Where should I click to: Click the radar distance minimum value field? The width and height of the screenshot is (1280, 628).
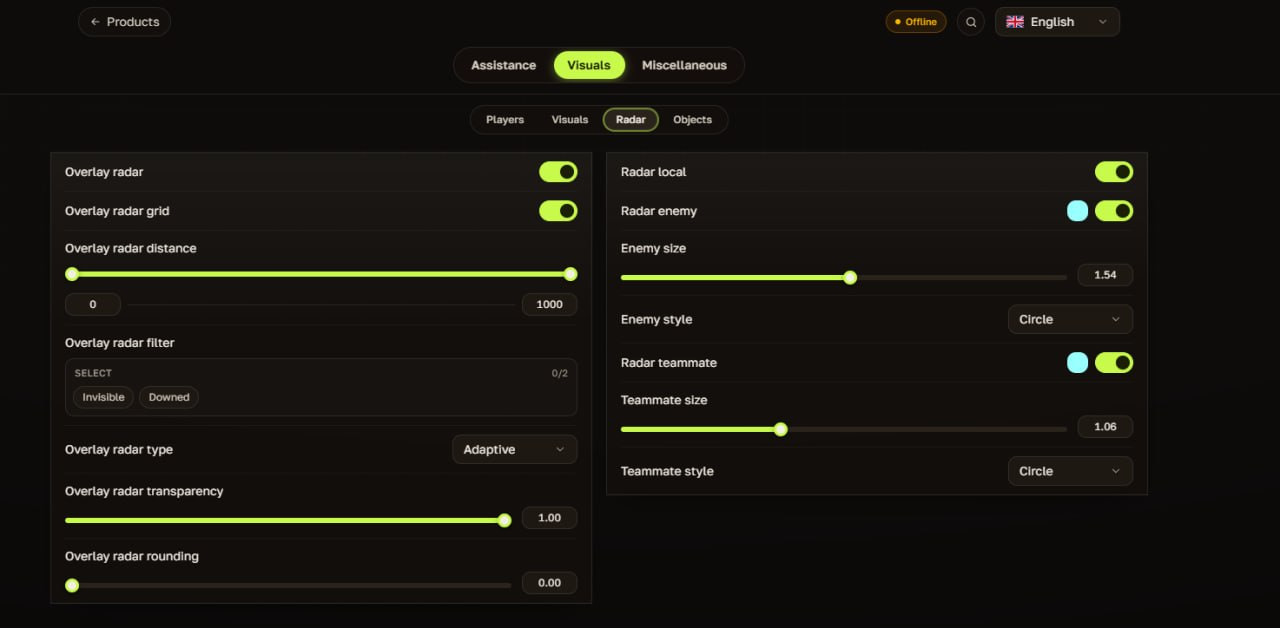tap(93, 304)
